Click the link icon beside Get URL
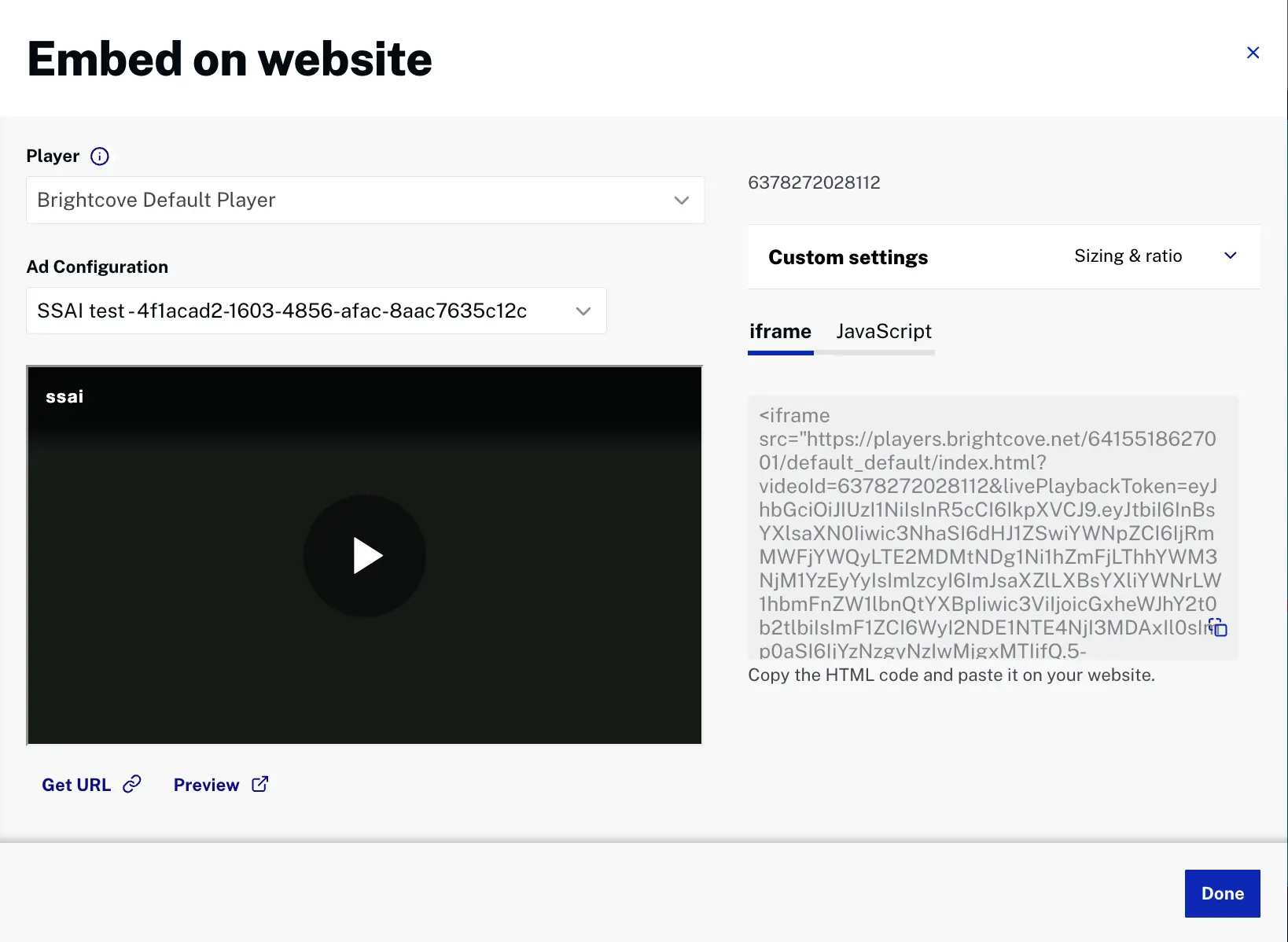This screenshot has width=1288, height=942. 132,784
